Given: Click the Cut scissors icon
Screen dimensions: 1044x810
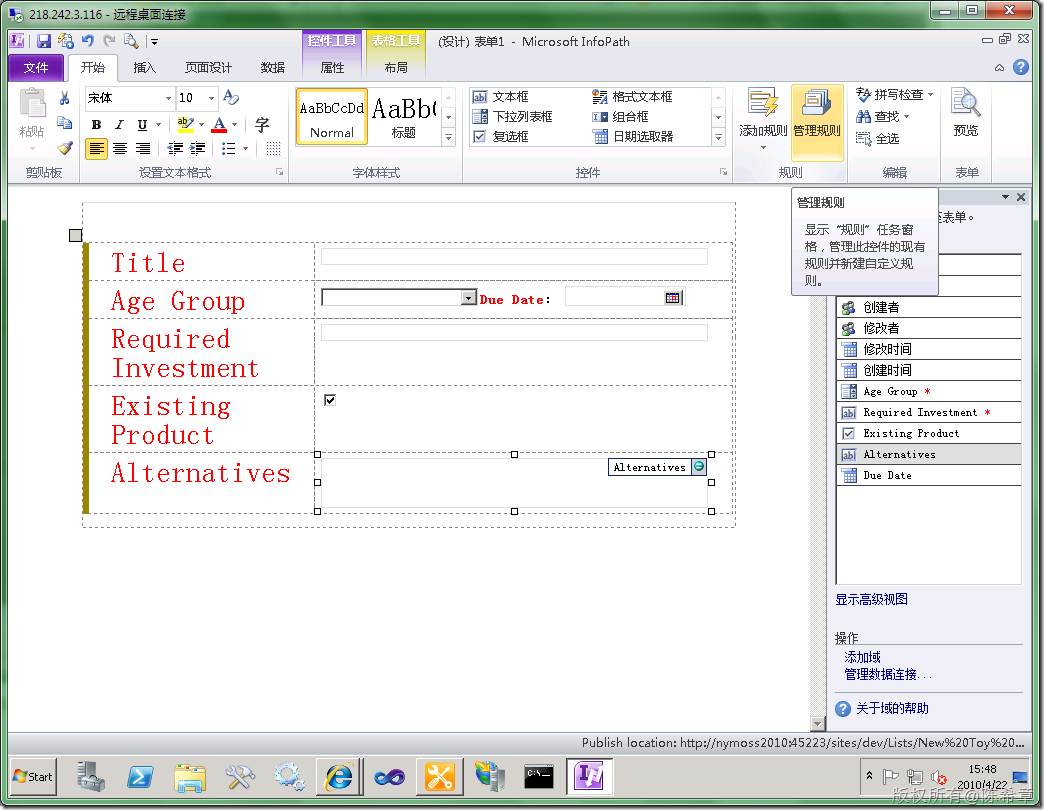Looking at the screenshot, I should click(65, 99).
